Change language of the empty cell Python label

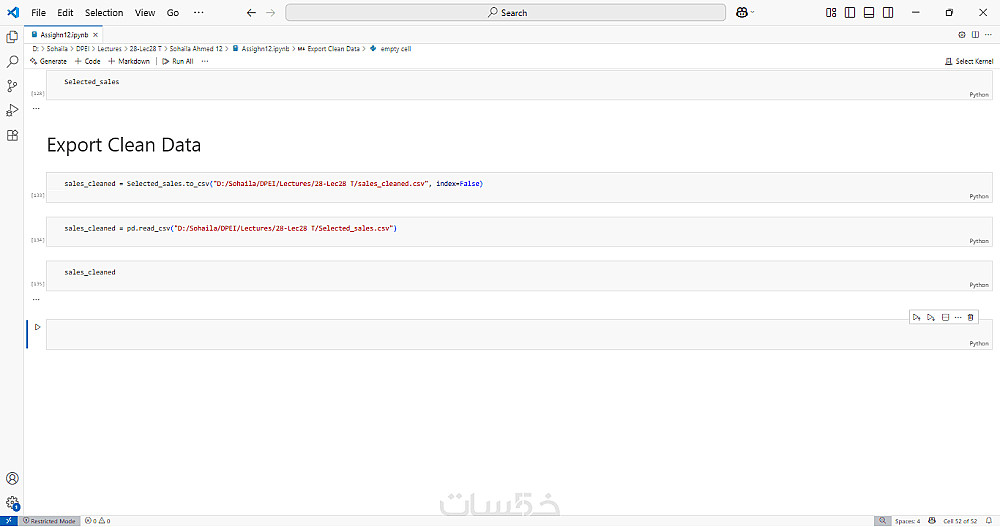click(x=979, y=343)
